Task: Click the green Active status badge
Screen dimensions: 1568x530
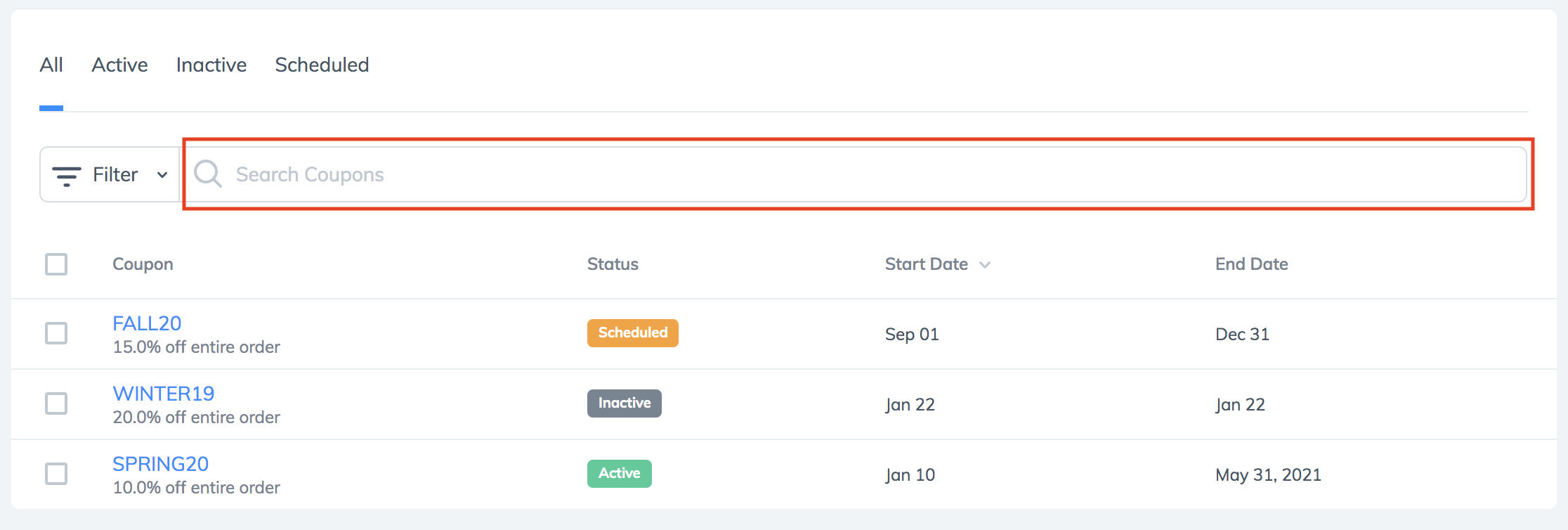Action: [x=619, y=473]
